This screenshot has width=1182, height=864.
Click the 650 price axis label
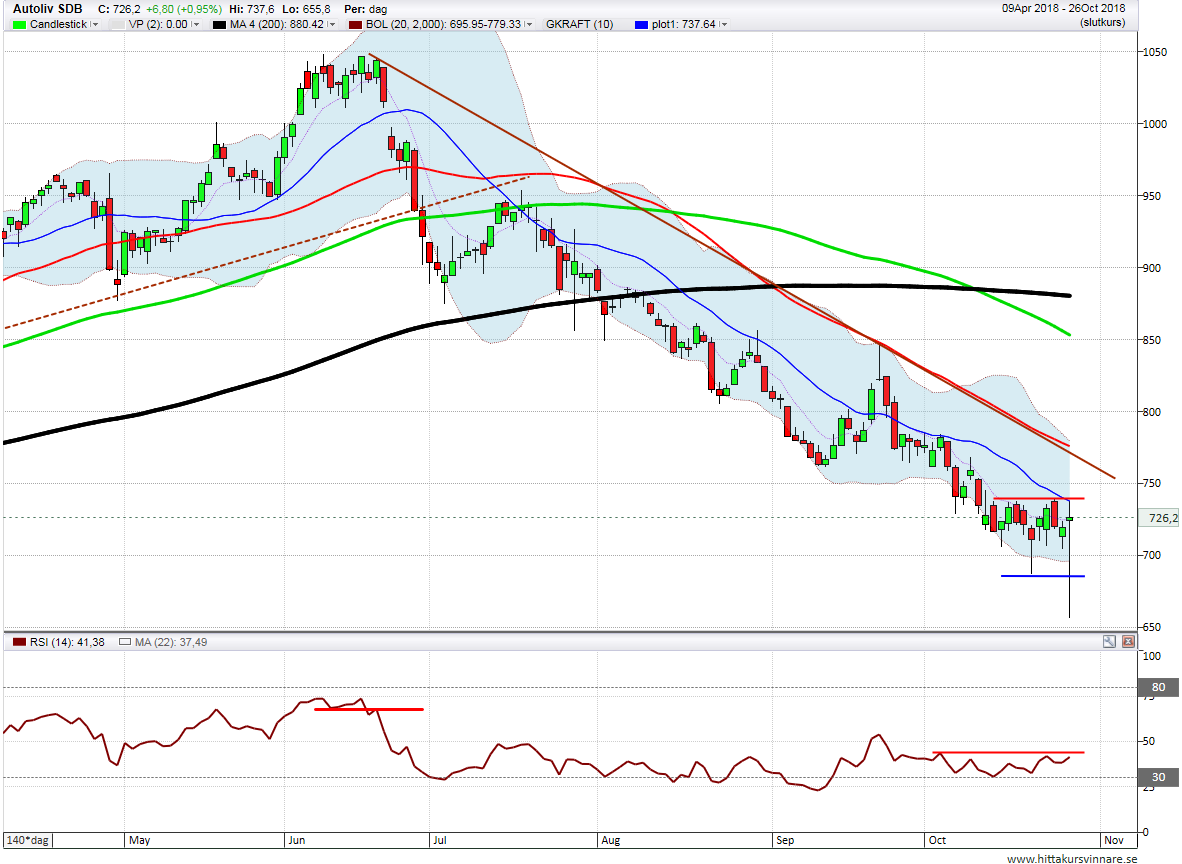point(1152,627)
